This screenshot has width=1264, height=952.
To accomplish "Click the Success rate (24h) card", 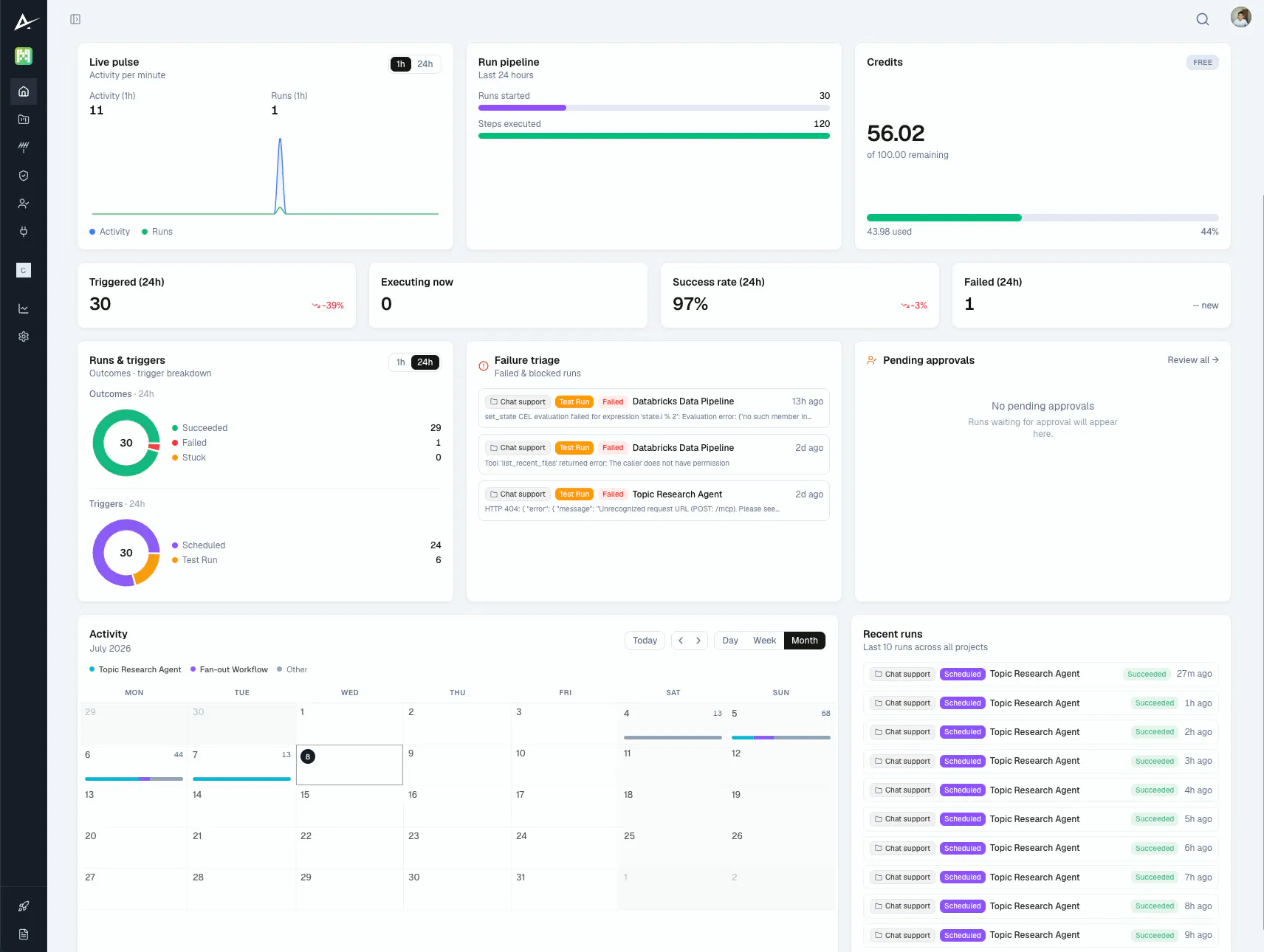I will pyautogui.click(x=800, y=295).
